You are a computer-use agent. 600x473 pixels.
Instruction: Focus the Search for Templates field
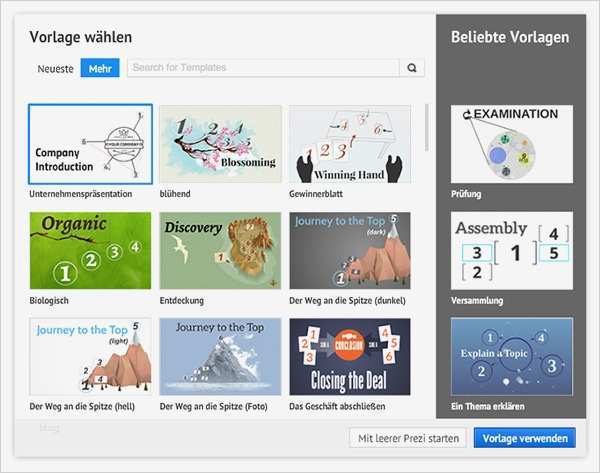click(263, 68)
